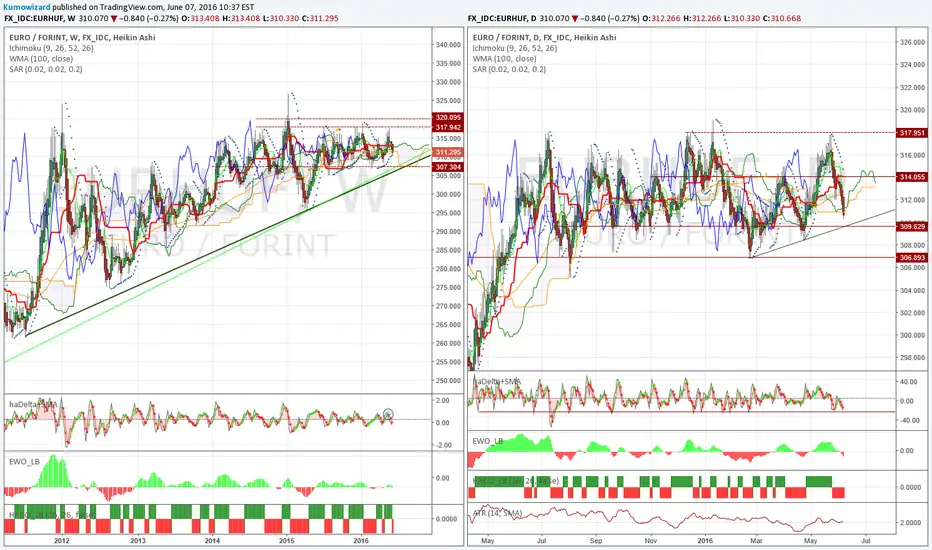Click 326.000 on the daily price axis
Viewport: 932px width, 550px height.
tap(912, 42)
